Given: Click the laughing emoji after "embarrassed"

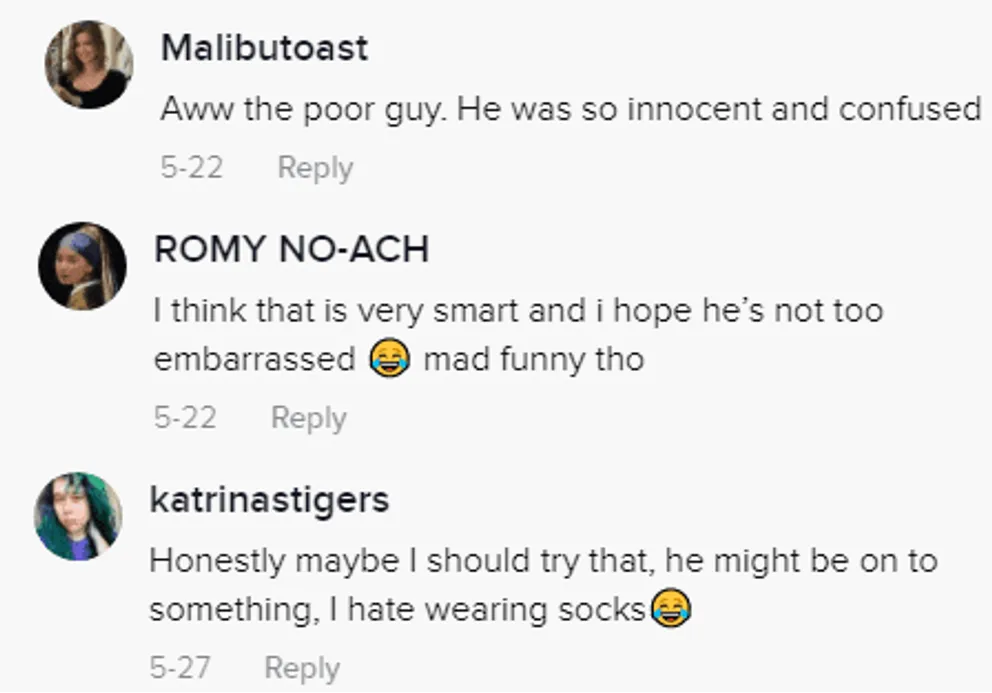Looking at the screenshot, I should coord(389,360).
